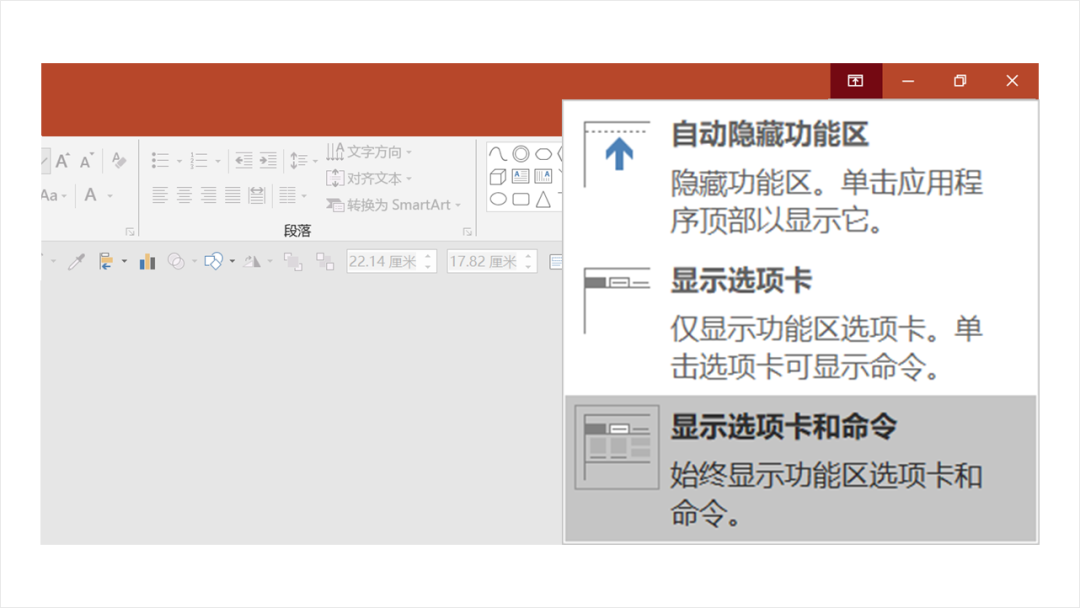1080x608 pixels.
Task: Decrease the 17.82 厘米 value with spinner
Action: pos(529,267)
